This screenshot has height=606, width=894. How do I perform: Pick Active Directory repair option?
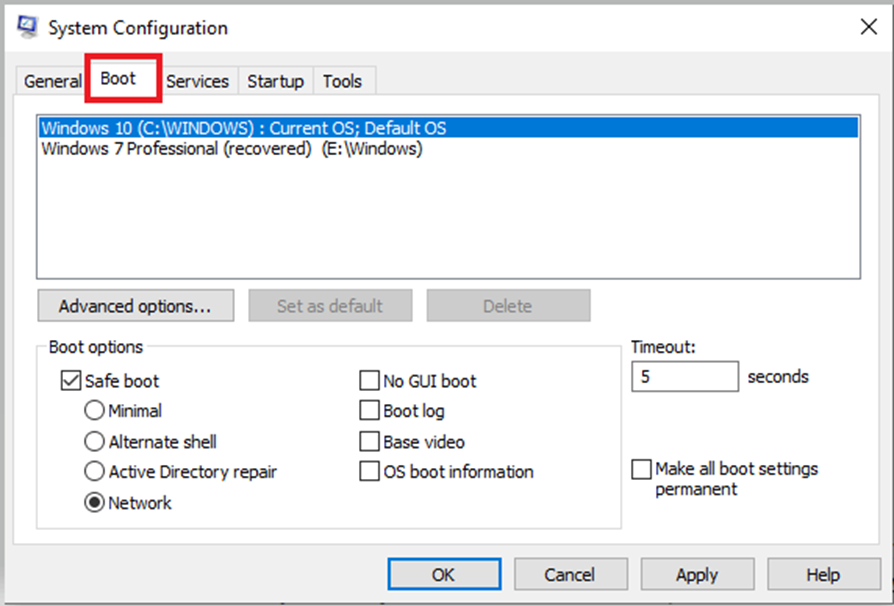click(95, 472)
